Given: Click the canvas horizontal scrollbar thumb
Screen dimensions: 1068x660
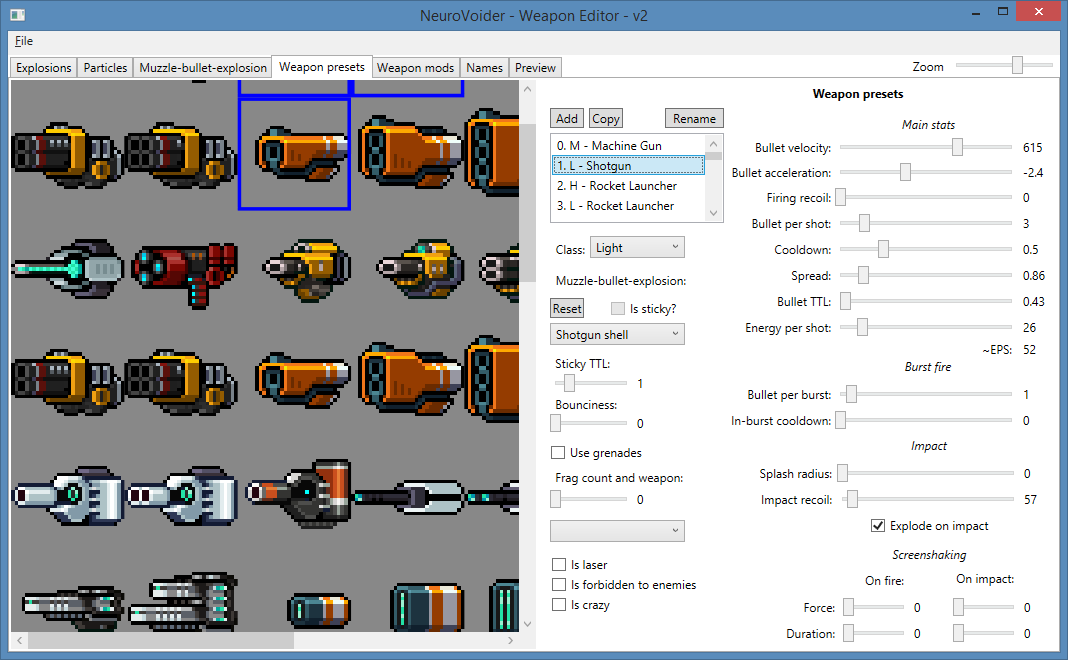Looking at the screenshot, I should point(161,640).
